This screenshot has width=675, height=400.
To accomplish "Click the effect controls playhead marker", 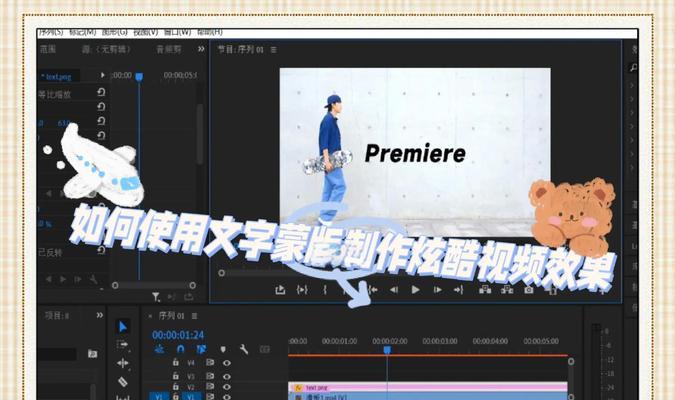I will tap(139, 77).
